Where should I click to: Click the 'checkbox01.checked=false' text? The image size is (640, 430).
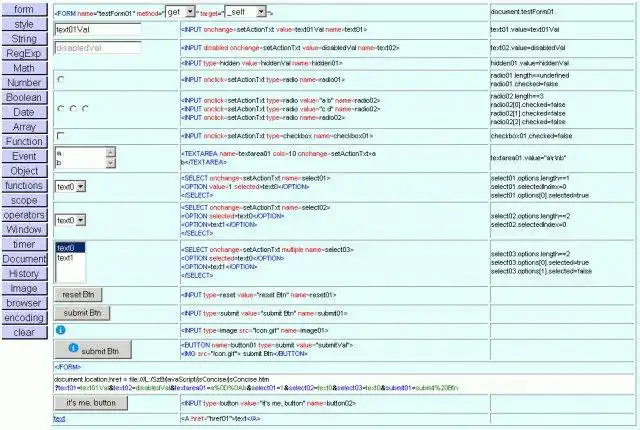[531, 136]
